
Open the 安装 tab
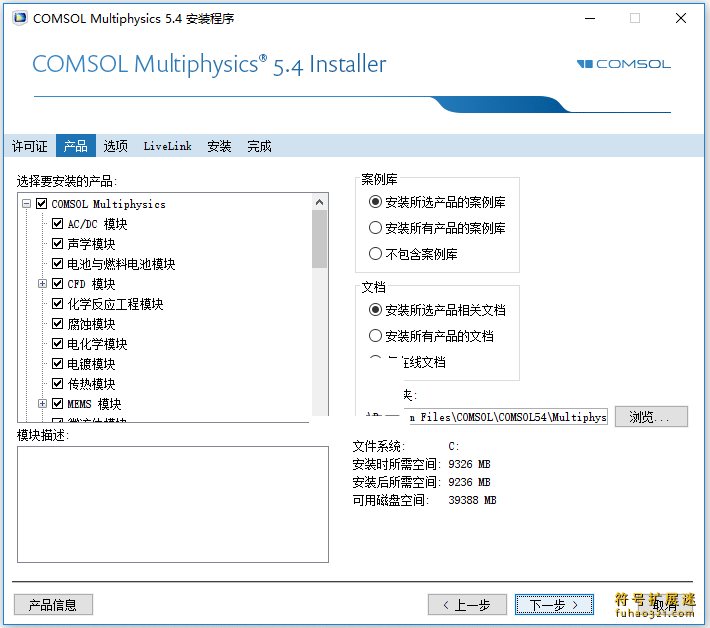click(x=219, y=146)
